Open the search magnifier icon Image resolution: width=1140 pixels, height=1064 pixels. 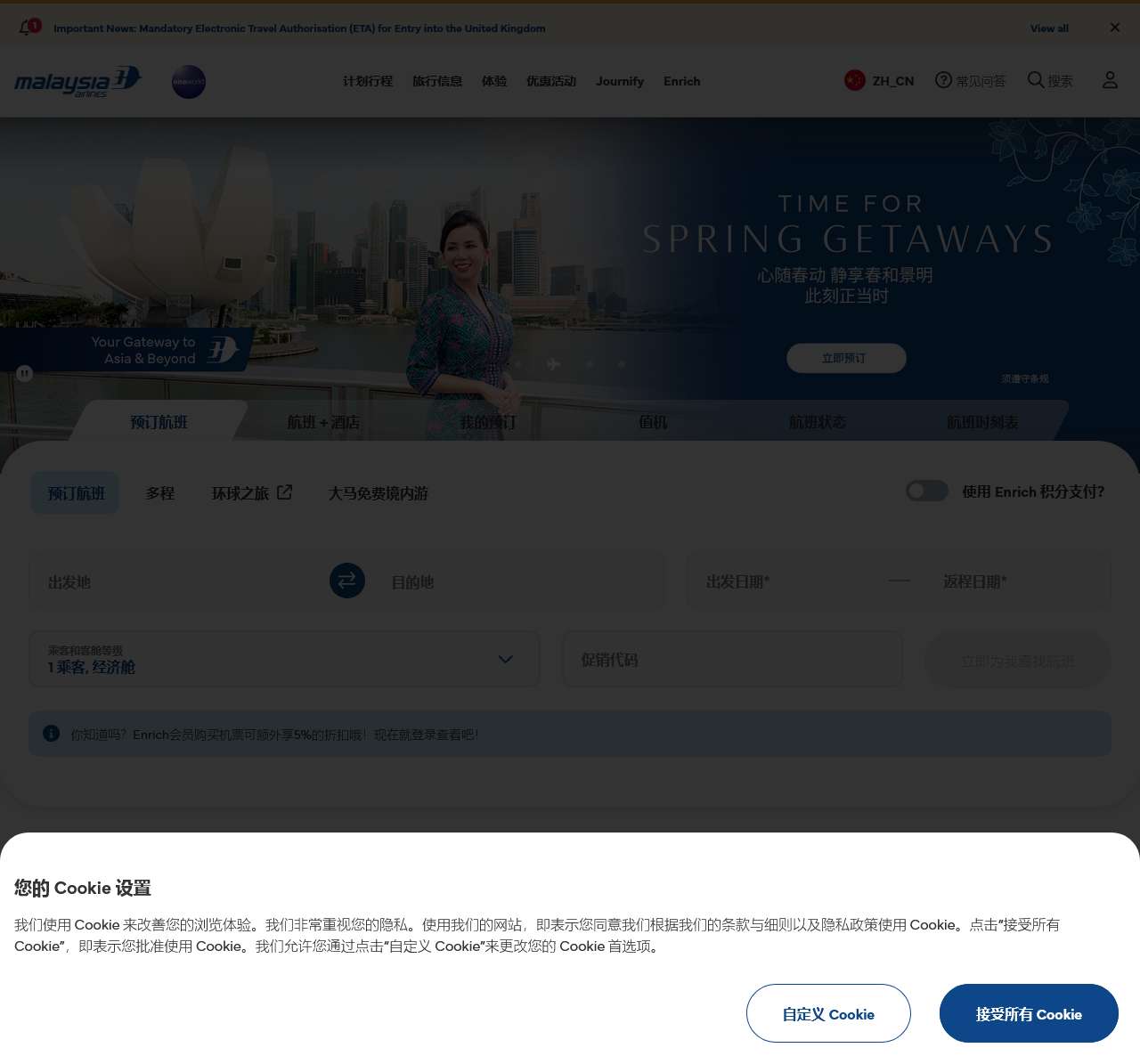click(x=1036, y=80)
